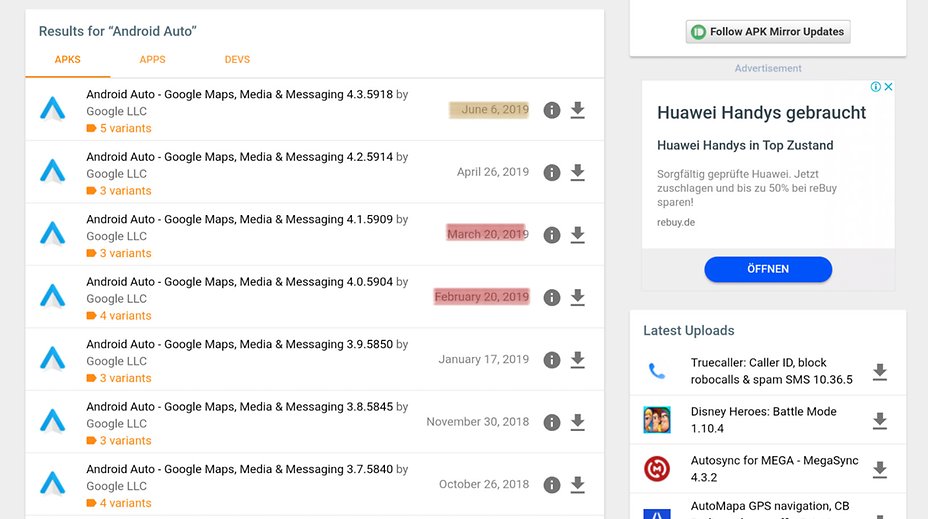Close the Huawei advertisement
Viewport: 928px width, 519px height.
(888, 86)
